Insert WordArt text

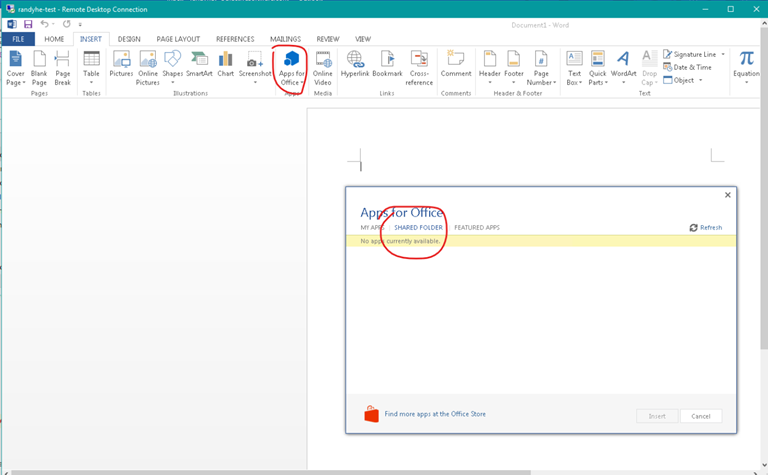point(623,67)
